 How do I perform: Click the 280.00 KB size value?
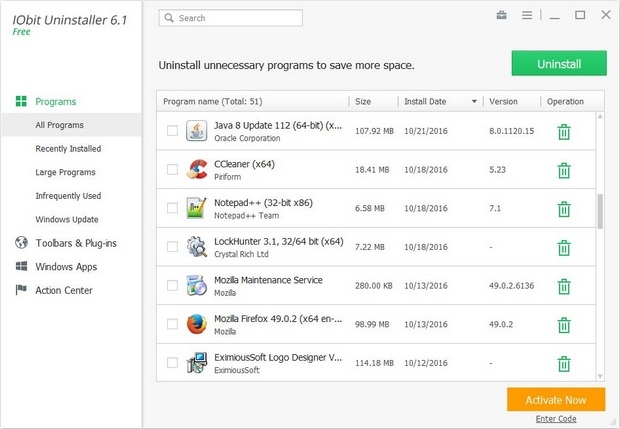[374, 285]
